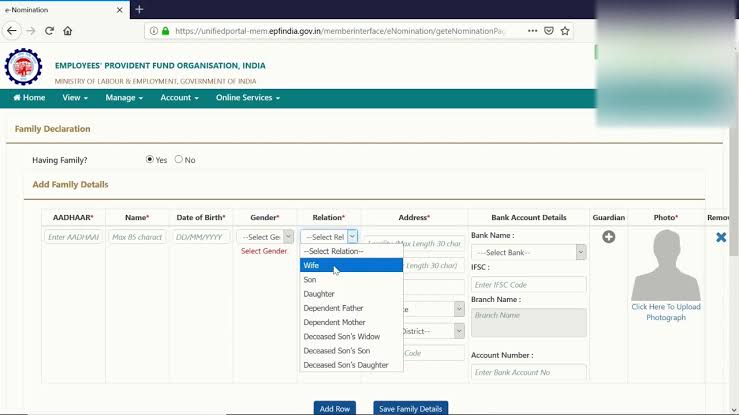This screenshot has height=415, width=739.
Task: Click the Enter Bank Account No field
Action: click(x=528, y=372)
